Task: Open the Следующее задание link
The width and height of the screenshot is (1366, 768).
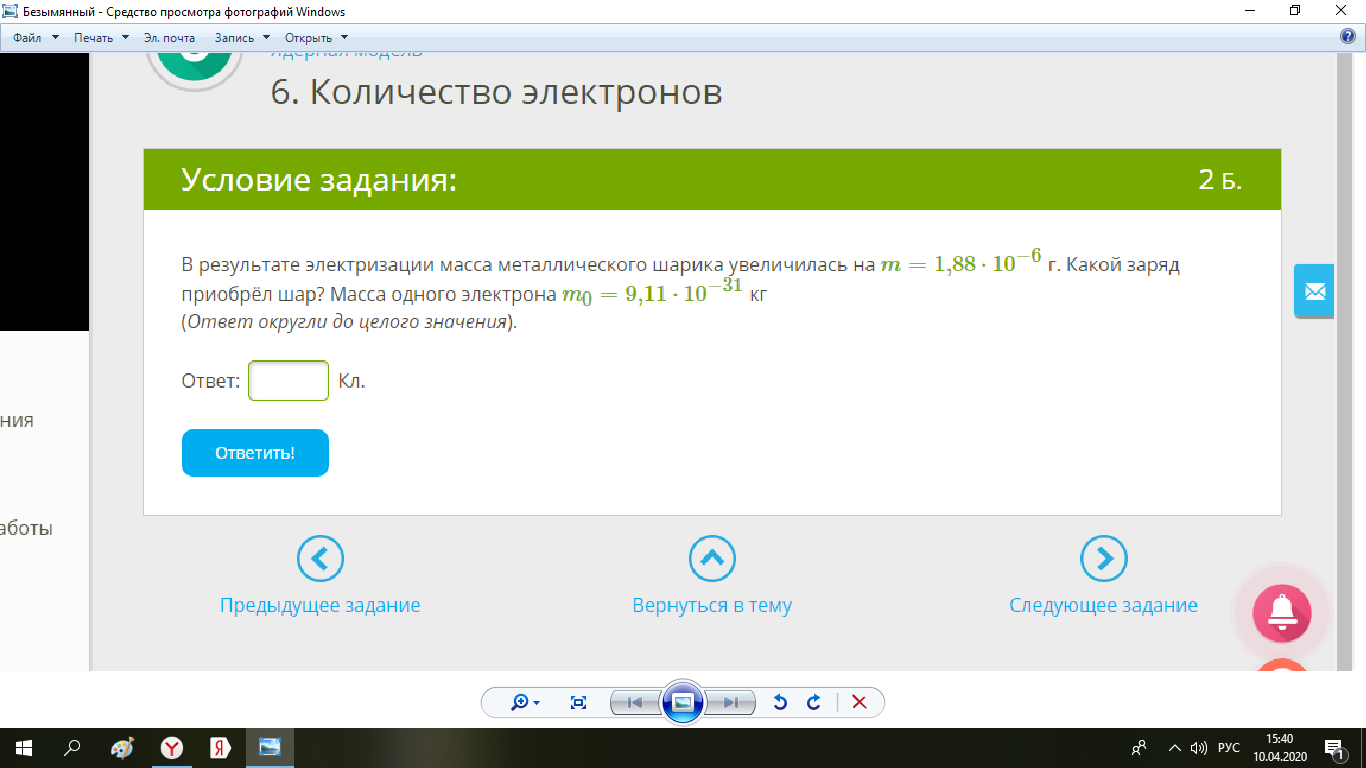Action: (1103, 606)
